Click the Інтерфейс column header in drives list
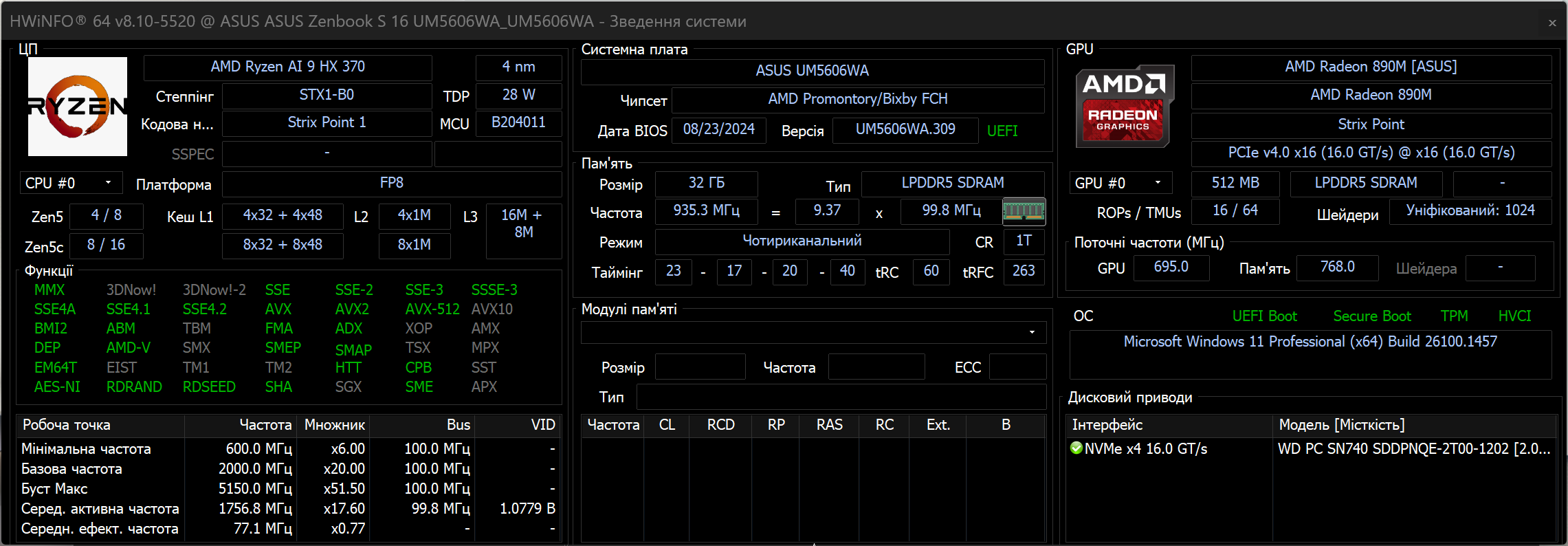The width and height of the screenshot is (1568, 546). pos(1169,425)
